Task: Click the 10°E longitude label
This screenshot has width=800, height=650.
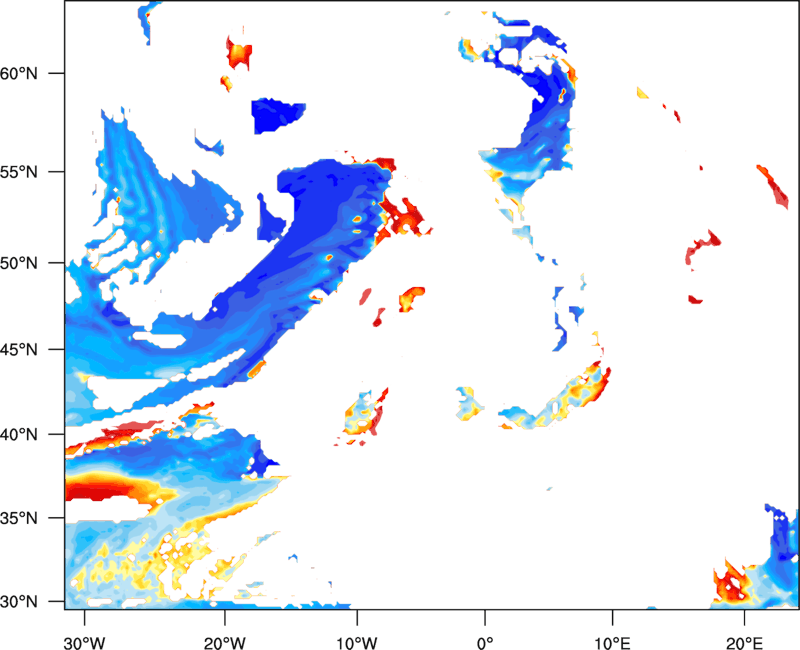Action: point(612,643)
